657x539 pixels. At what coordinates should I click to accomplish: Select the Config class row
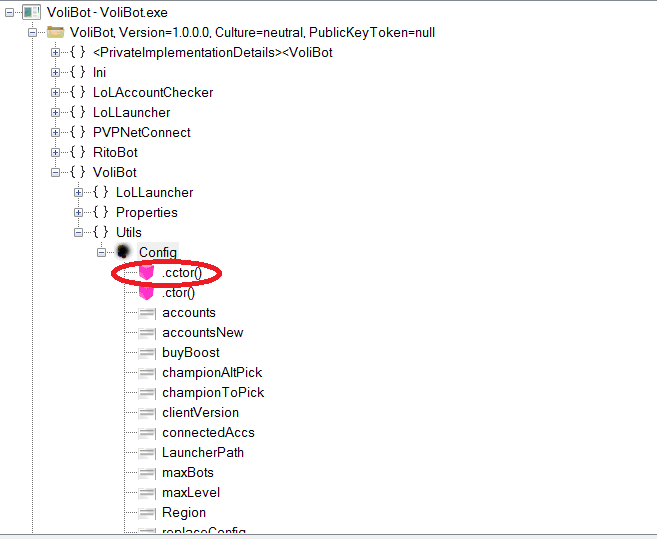(158, 252)
